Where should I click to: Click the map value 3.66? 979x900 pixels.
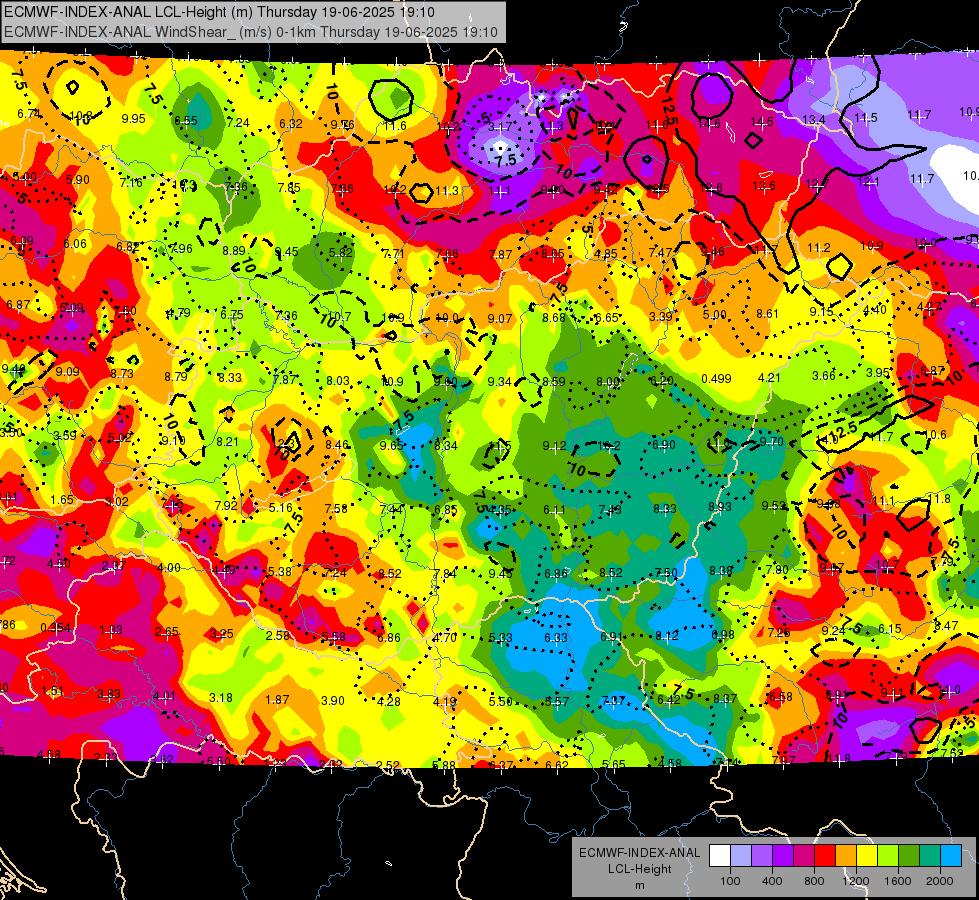(x=824, y=375)
